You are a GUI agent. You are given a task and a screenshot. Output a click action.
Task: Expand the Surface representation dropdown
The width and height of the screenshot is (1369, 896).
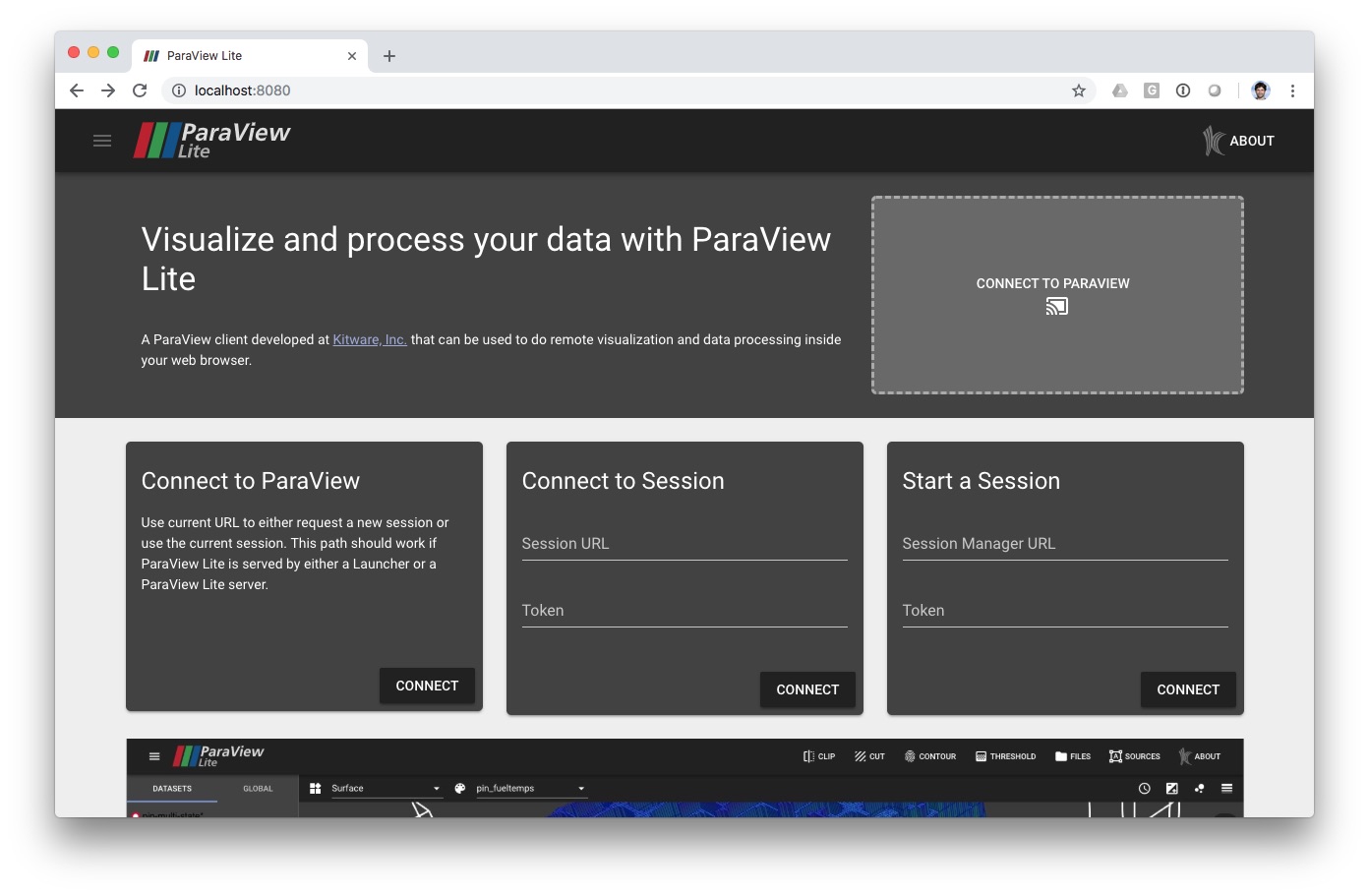[436, 789]
